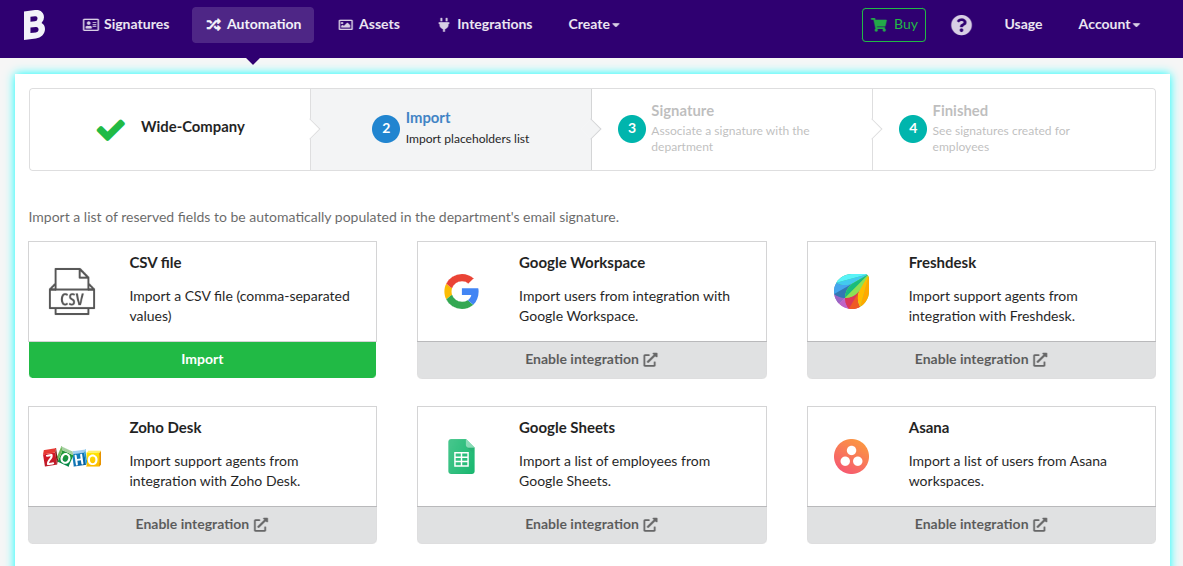Click the step 4 number circle
Screen dimensions: 1183x566
click(913, 129)
